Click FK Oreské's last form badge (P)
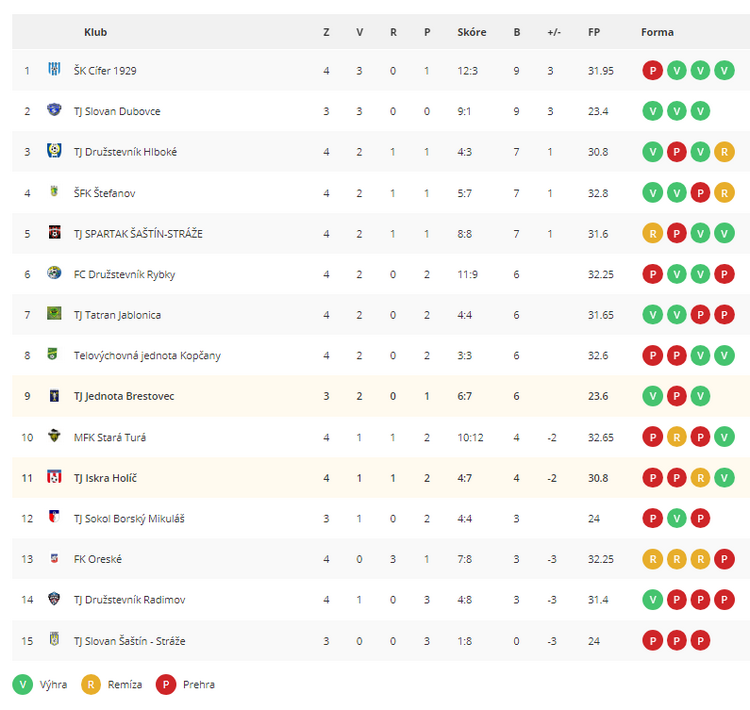Image resolution: width=750 pixels, height=710 pixels. [x=724, y=559]
